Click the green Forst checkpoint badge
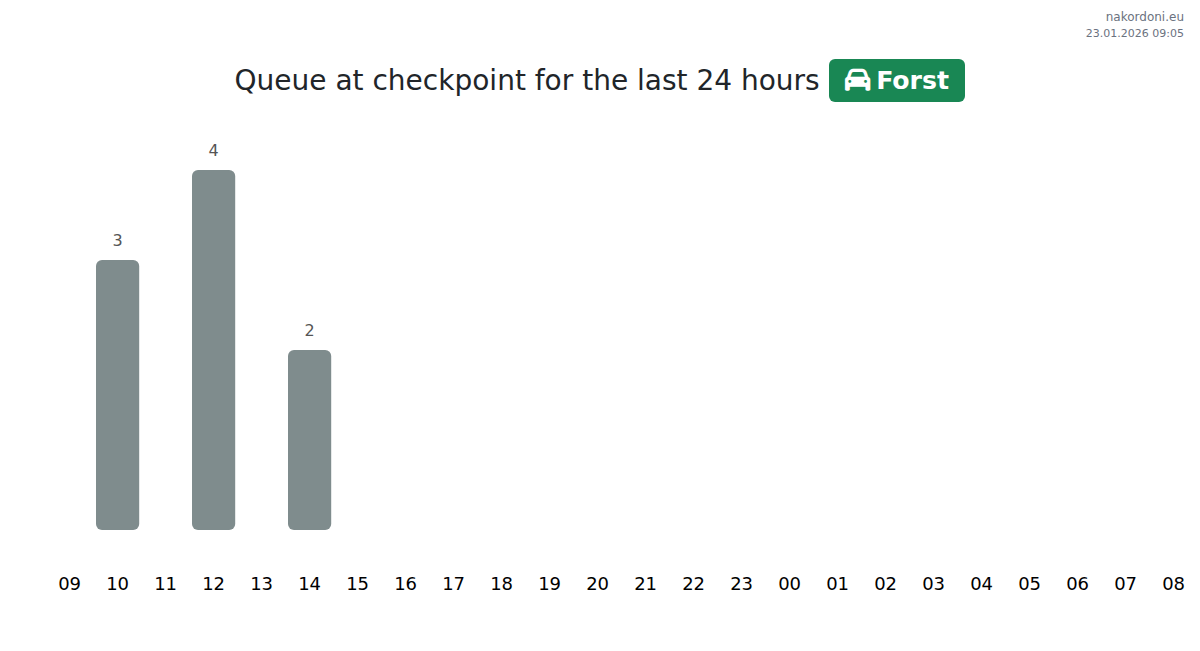1200x651 pixels. pos(896,80)
